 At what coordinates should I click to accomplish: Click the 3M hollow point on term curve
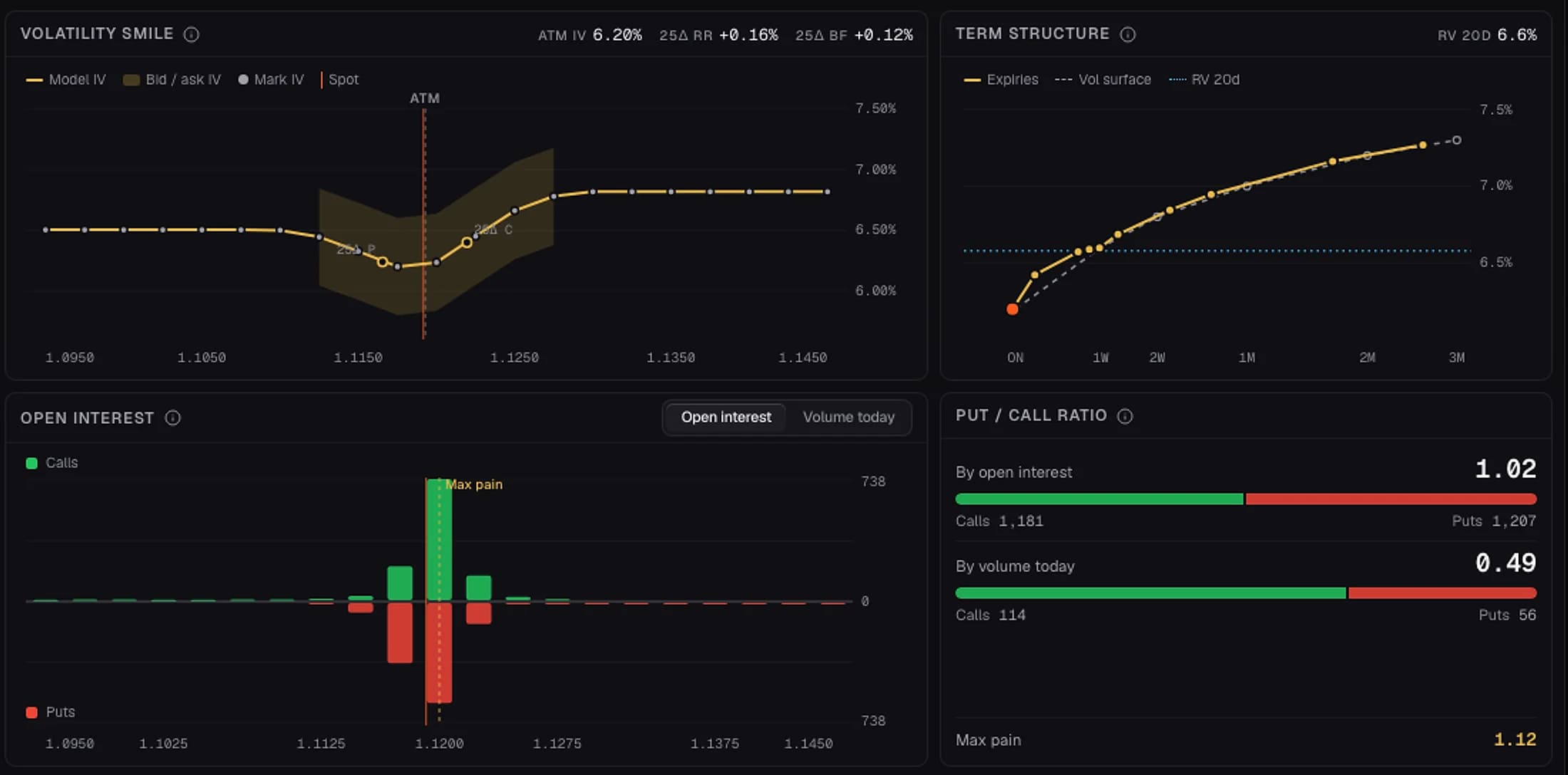click(x=1457, y=140)
